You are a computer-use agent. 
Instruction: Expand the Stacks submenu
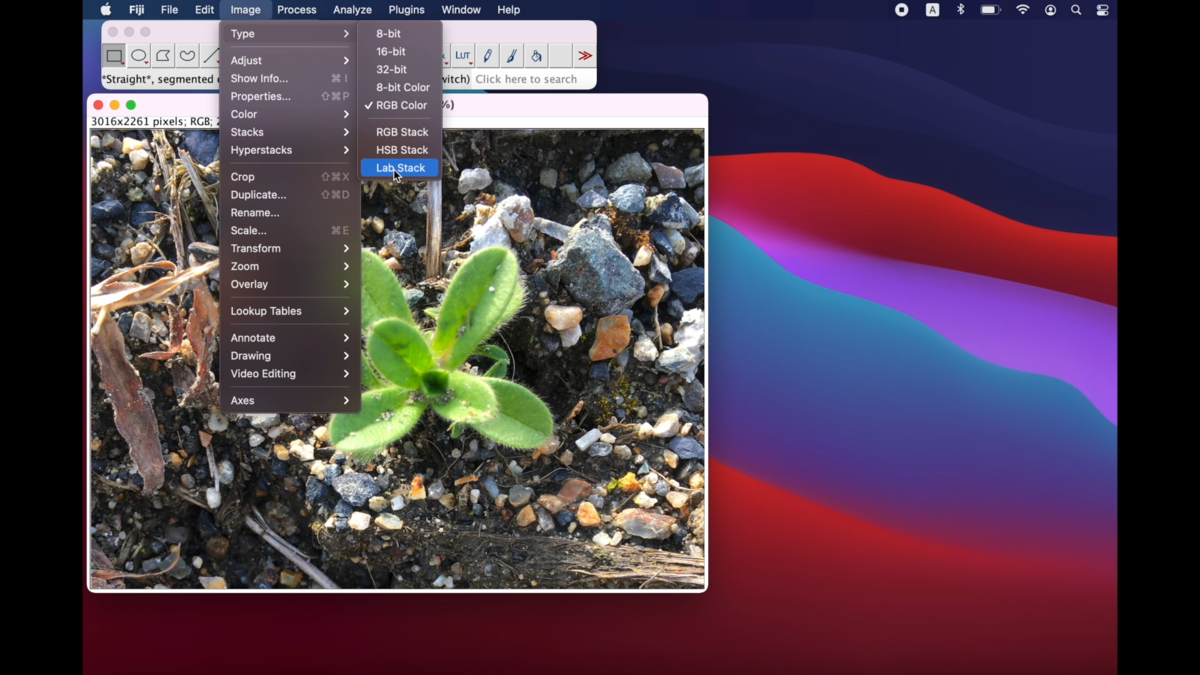[290, 132]
